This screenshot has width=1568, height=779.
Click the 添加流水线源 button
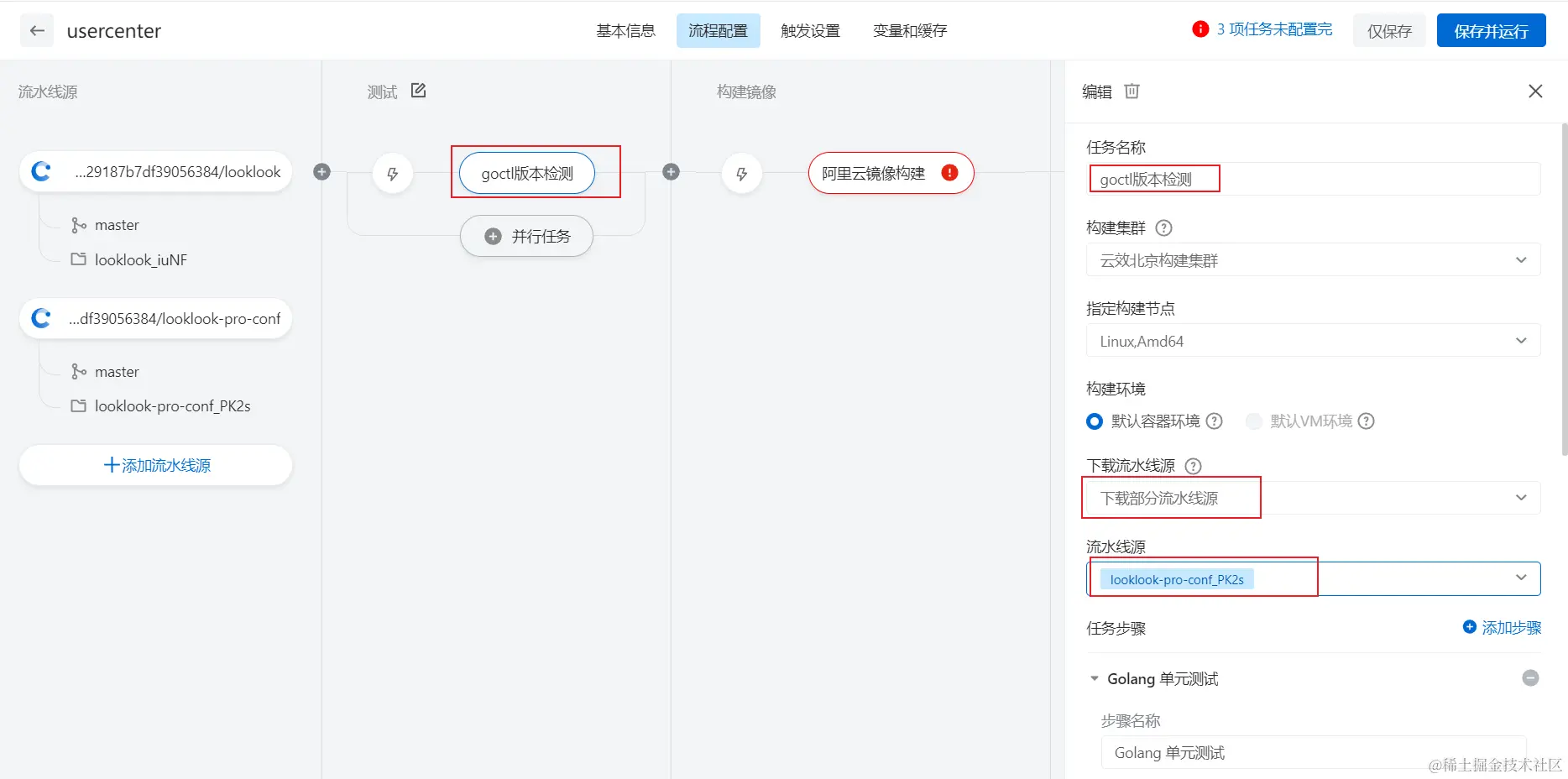[x=156, y=465]
